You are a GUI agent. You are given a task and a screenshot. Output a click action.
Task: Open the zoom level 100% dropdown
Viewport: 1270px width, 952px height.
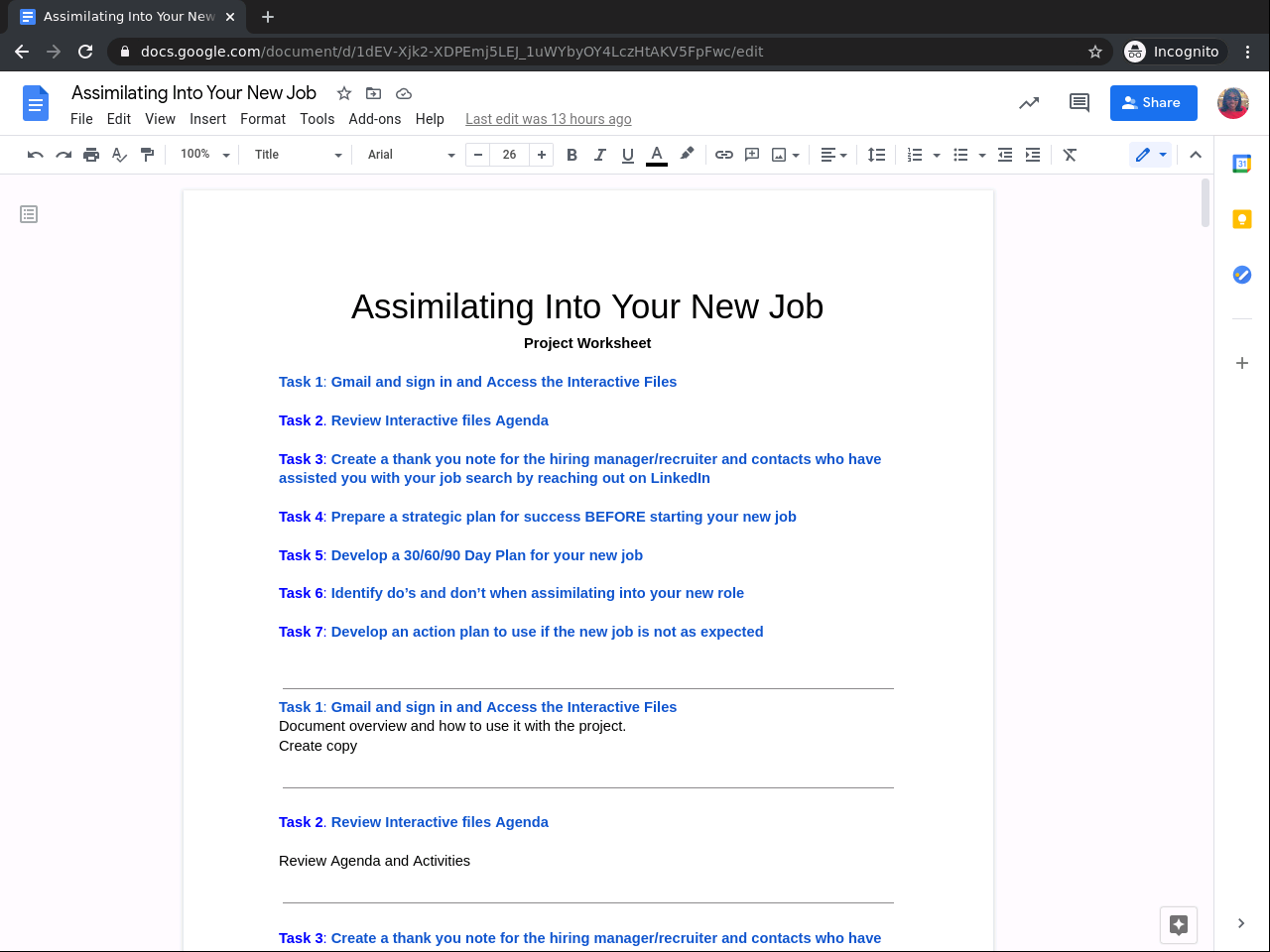(204, 155)
